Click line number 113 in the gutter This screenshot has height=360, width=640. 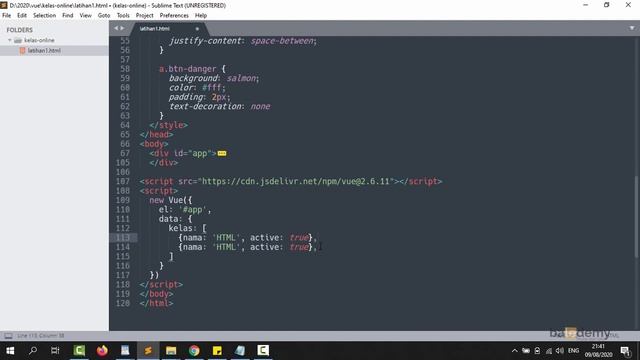point(123,238)
